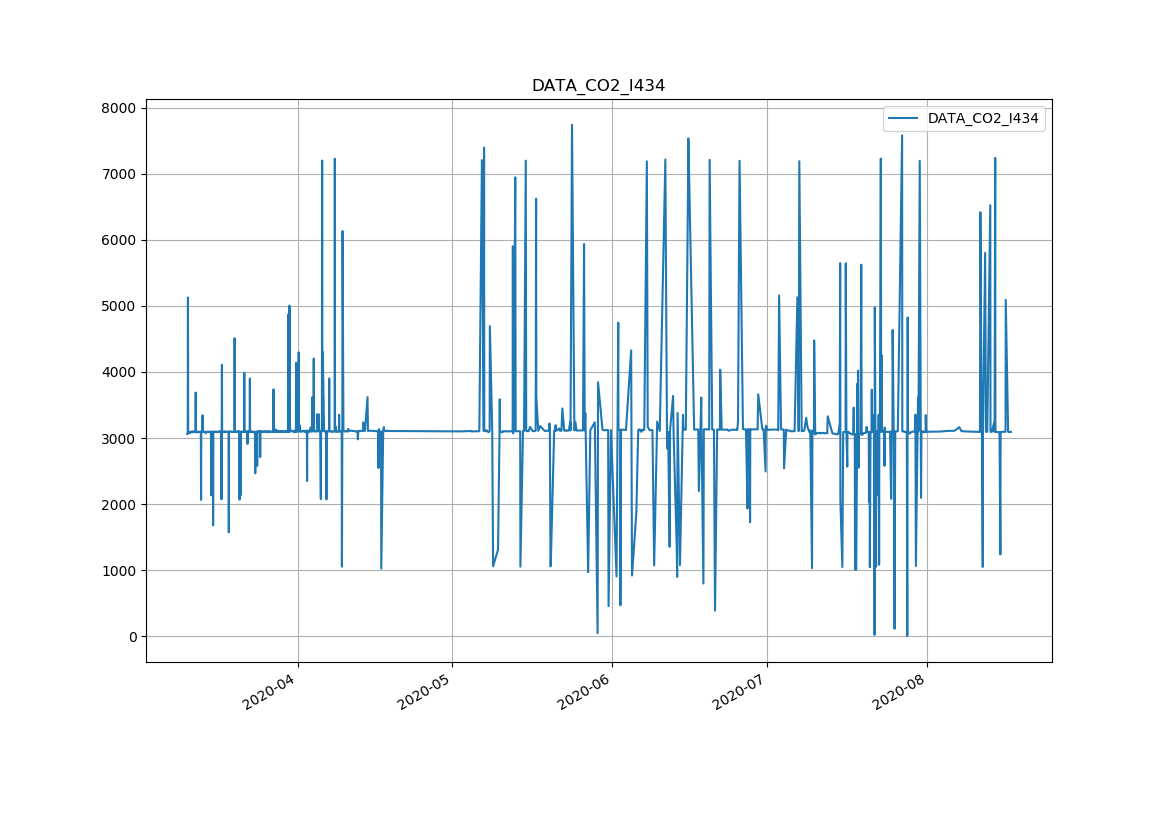Click the blue line sample in legend

904,119
